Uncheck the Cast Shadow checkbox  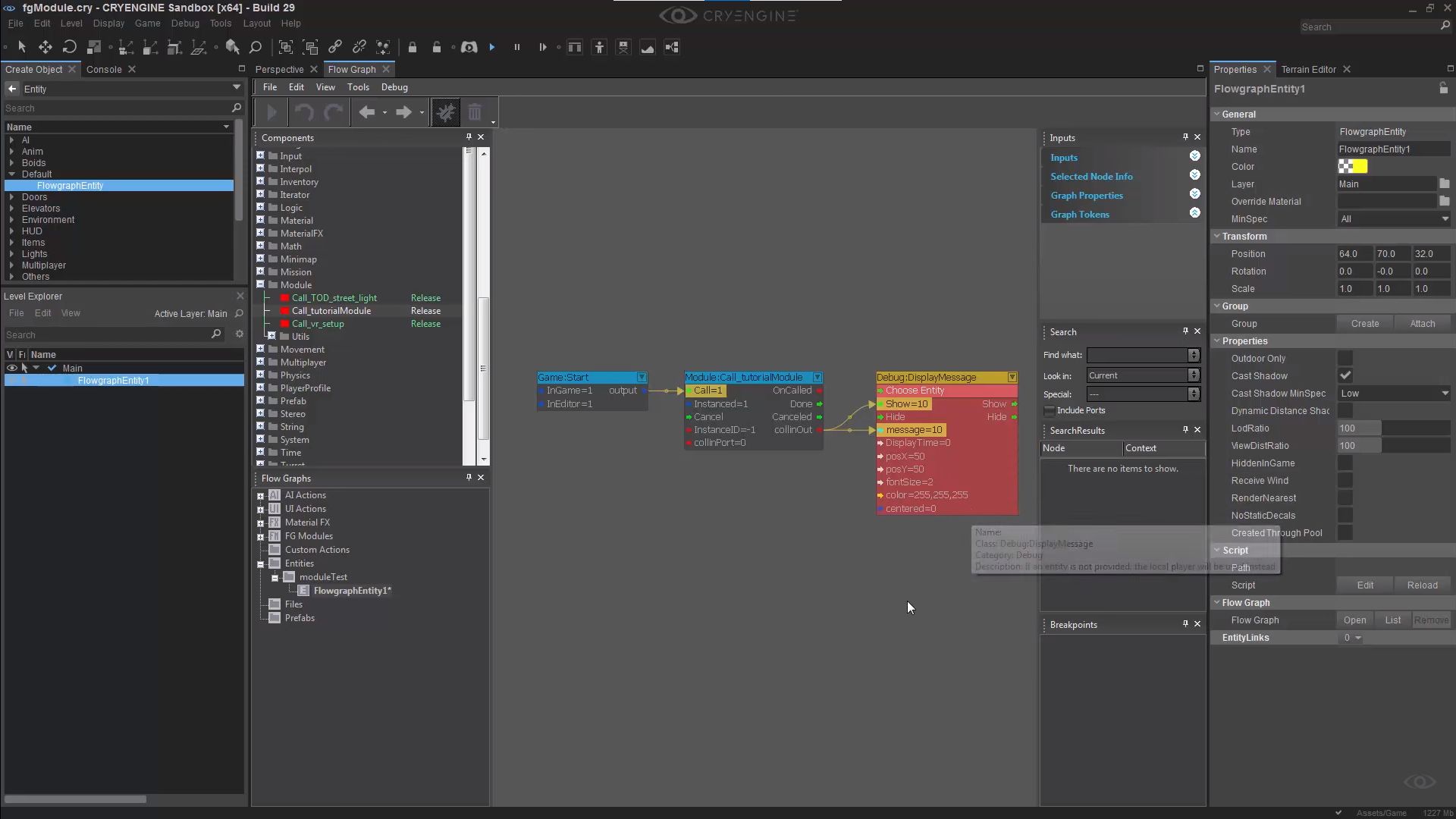click(x=1347, y=375)
